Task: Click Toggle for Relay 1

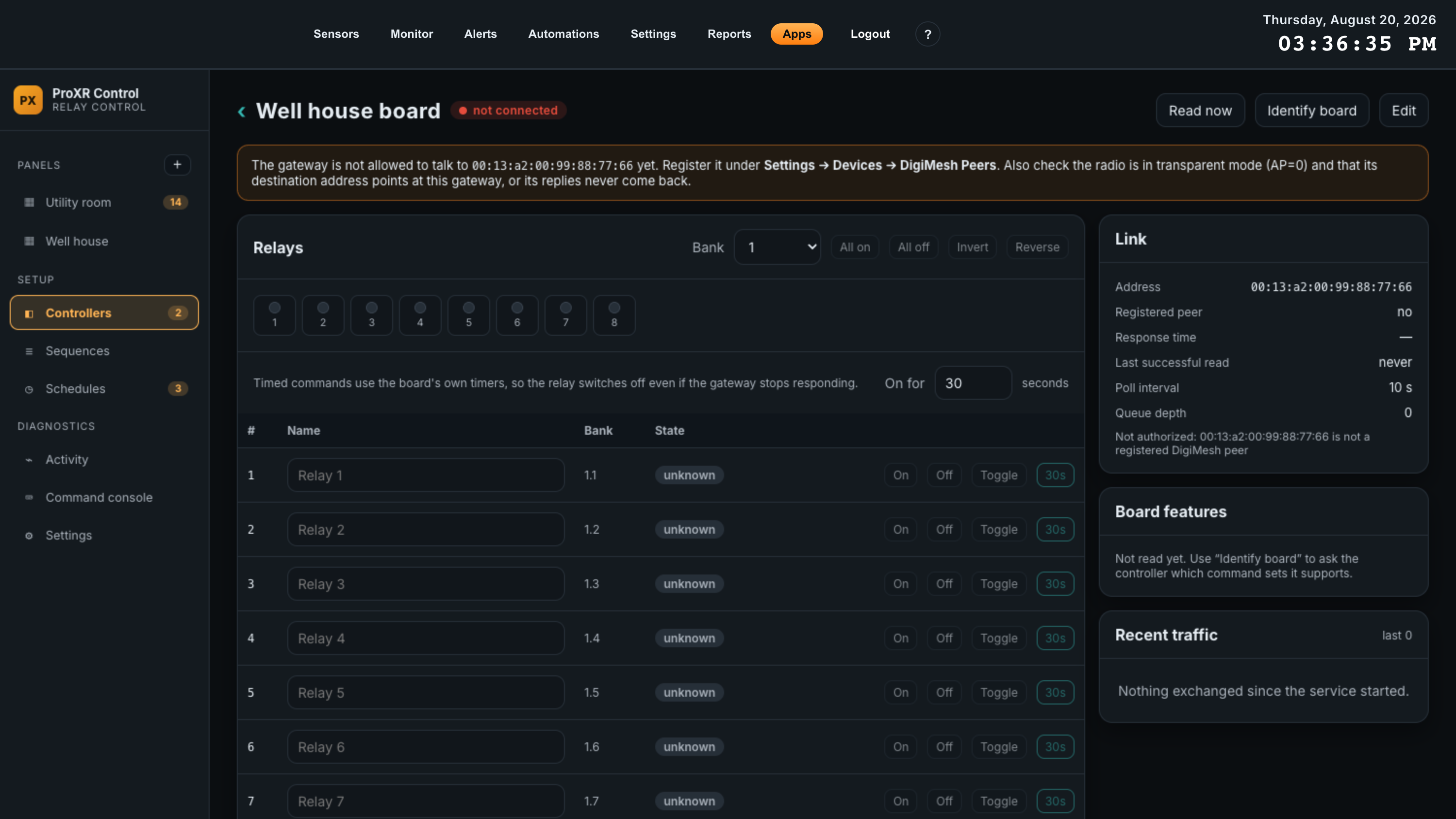Action: 999,475
